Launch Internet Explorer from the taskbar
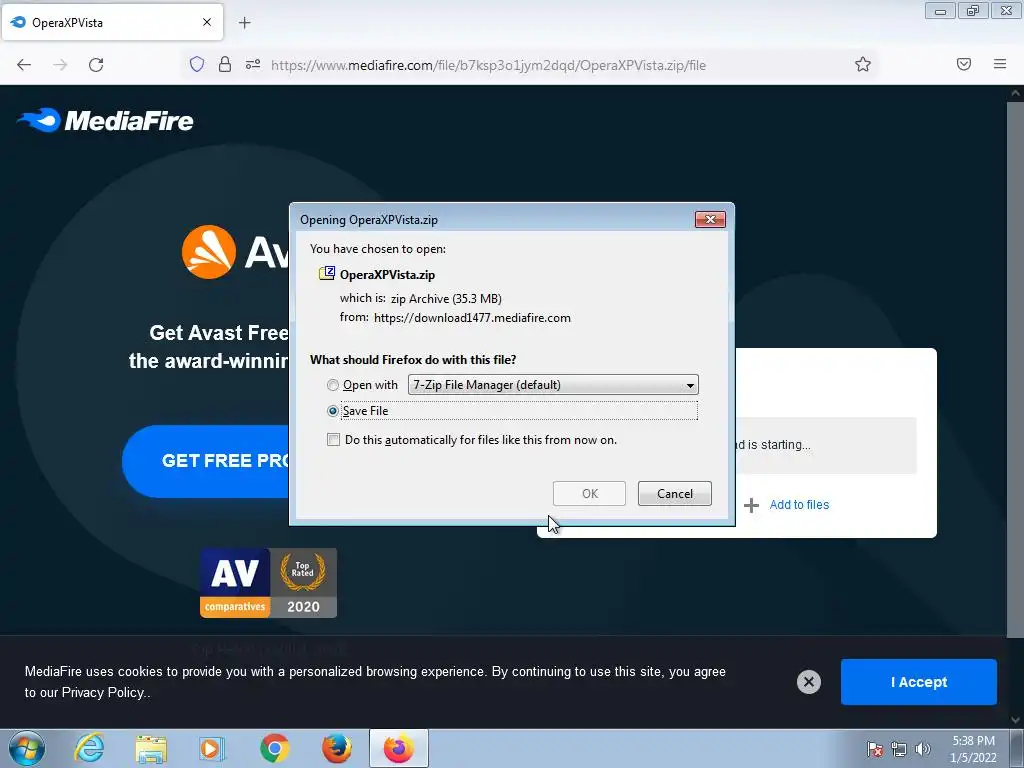The image size is (1024, 768). 89,748
